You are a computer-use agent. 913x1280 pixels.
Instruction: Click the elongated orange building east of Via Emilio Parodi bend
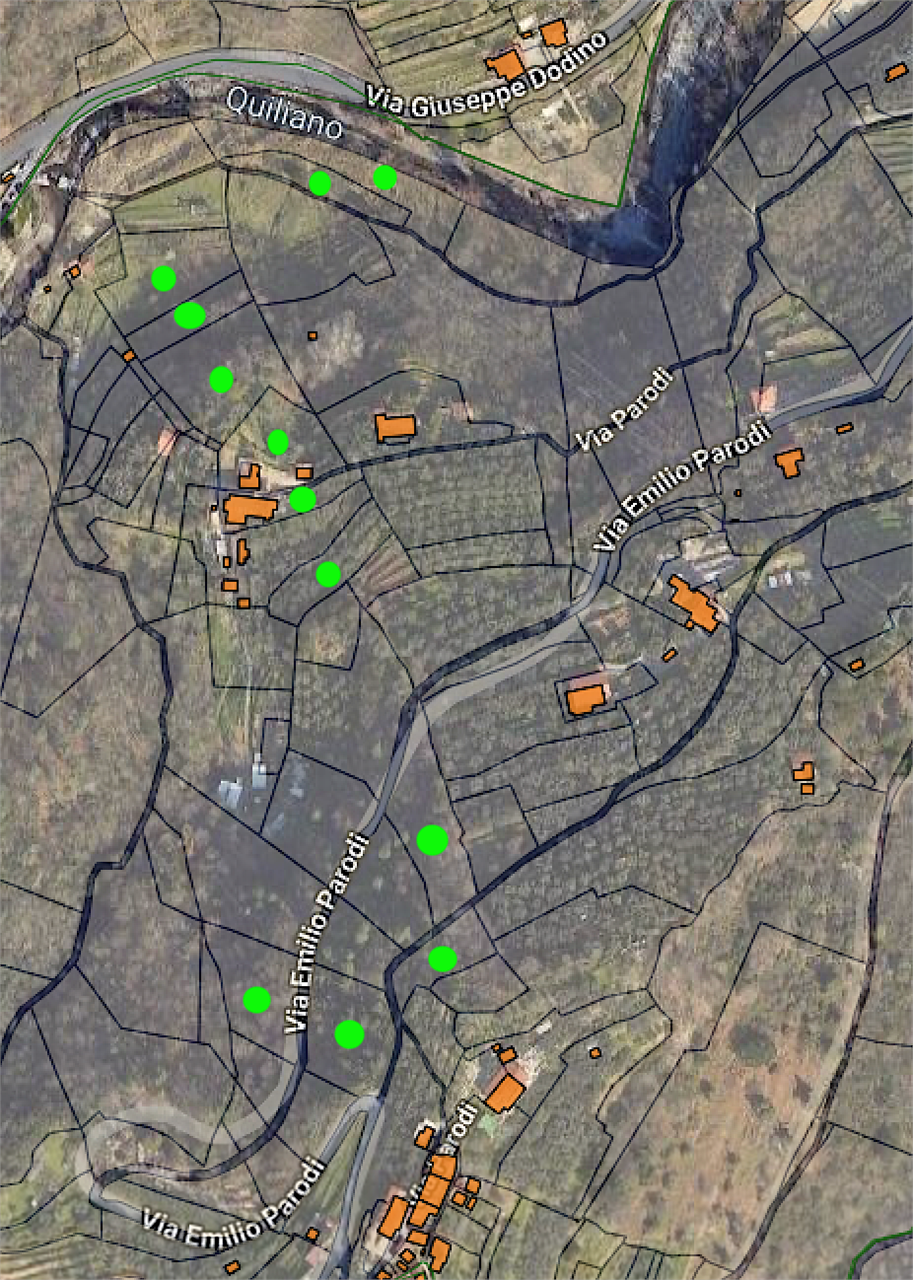point(694,604)
